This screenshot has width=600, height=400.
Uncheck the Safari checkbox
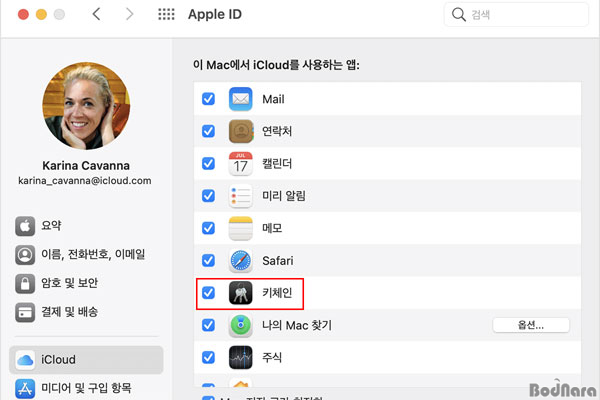tap(208, 260)
